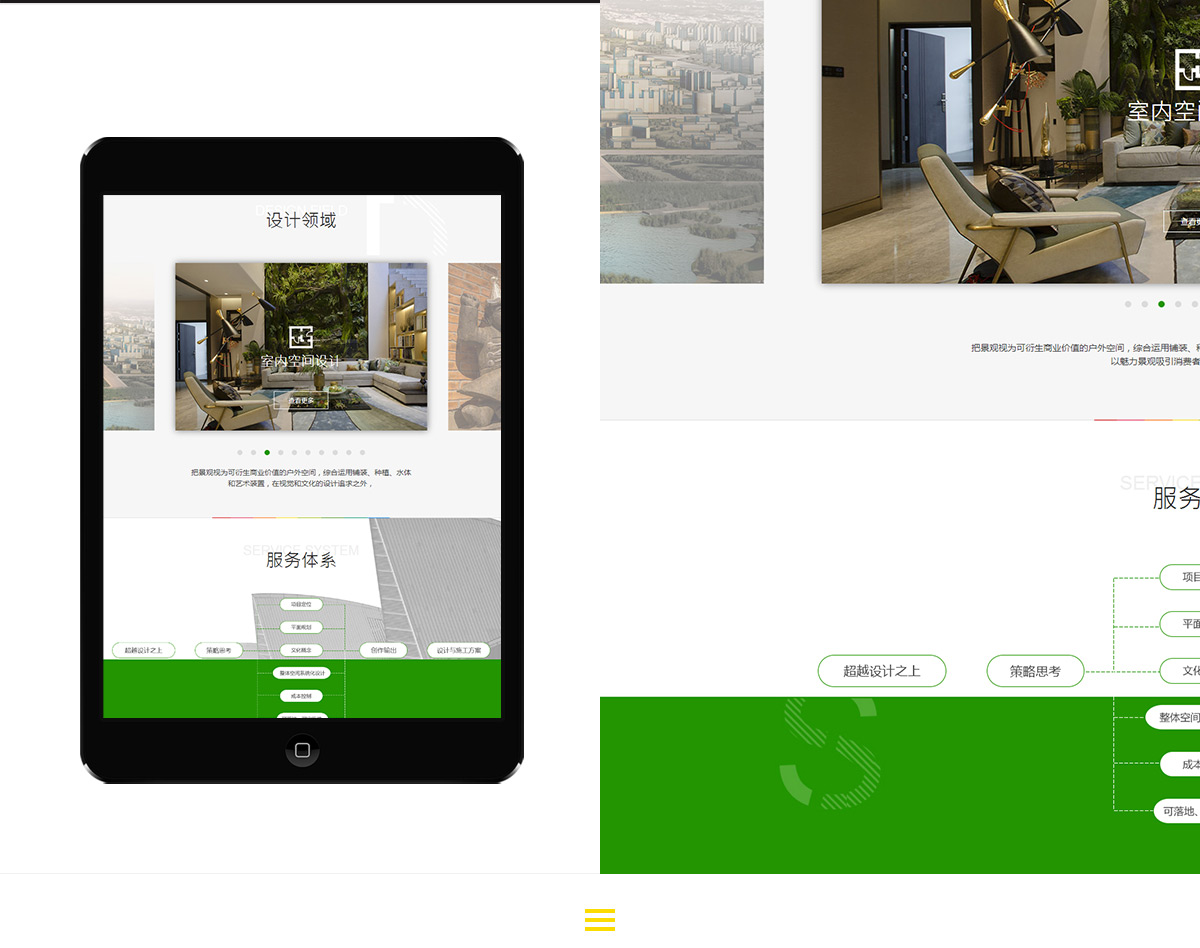
Task: Click the interior design icon on tablet slide
Action: pyautogui.click(x=301, y=337)
